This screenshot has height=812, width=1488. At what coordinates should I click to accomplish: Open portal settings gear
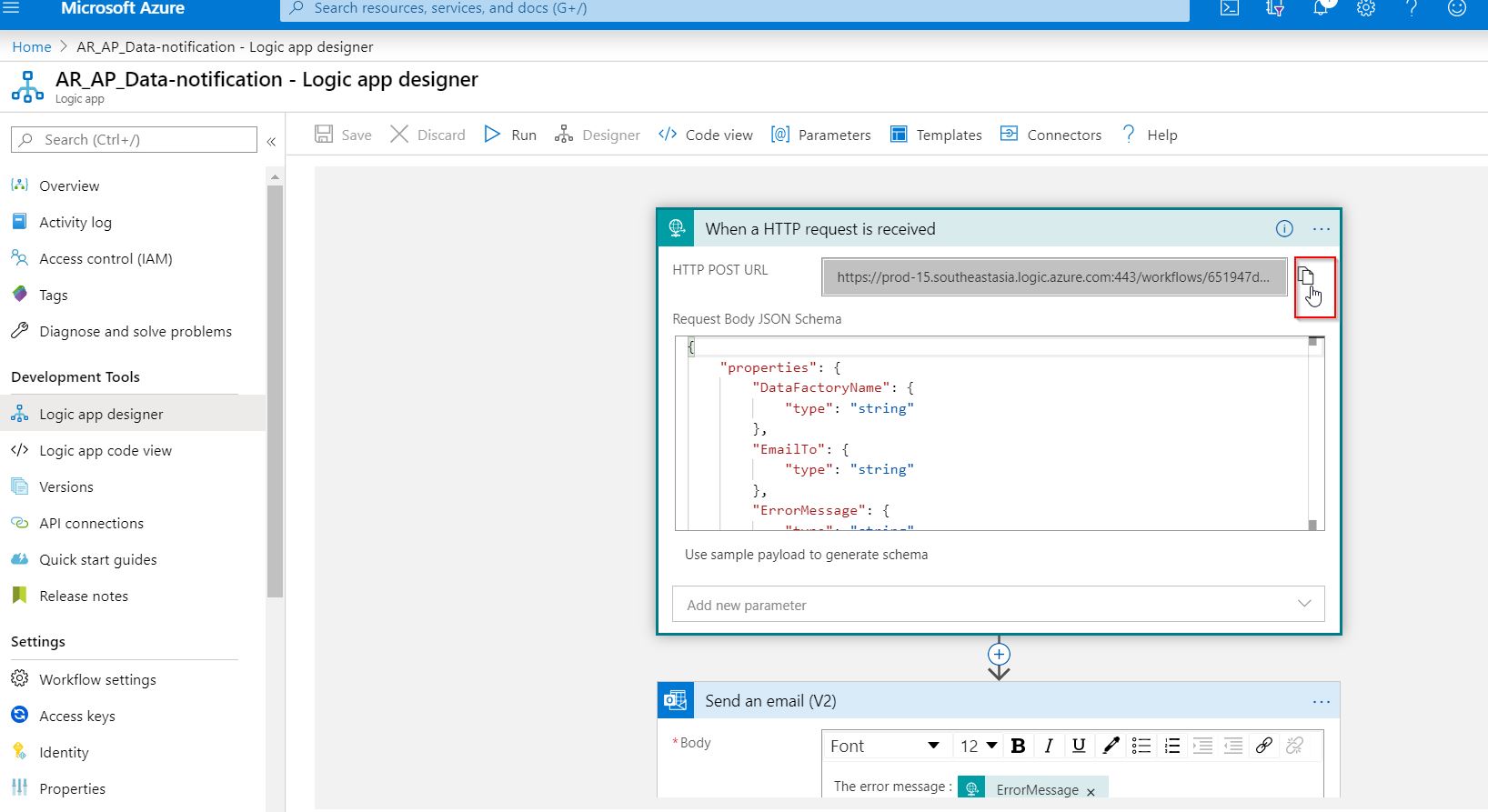click(x=1366, y=8)
